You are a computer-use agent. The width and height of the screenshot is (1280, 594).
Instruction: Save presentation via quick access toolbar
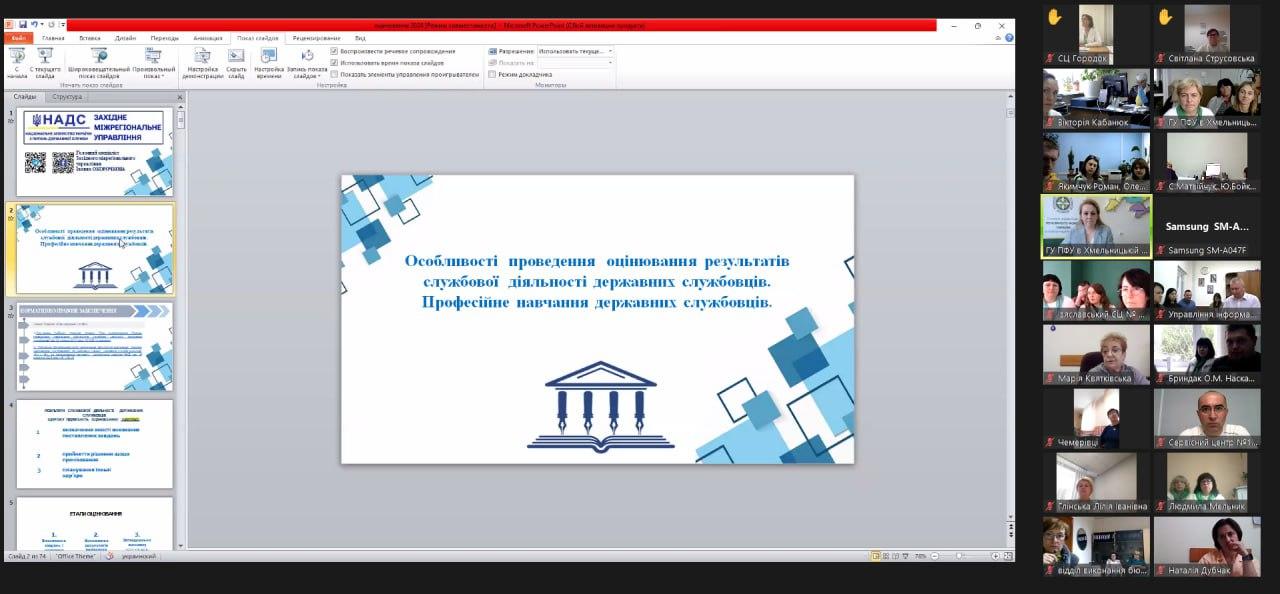point(22,24)
